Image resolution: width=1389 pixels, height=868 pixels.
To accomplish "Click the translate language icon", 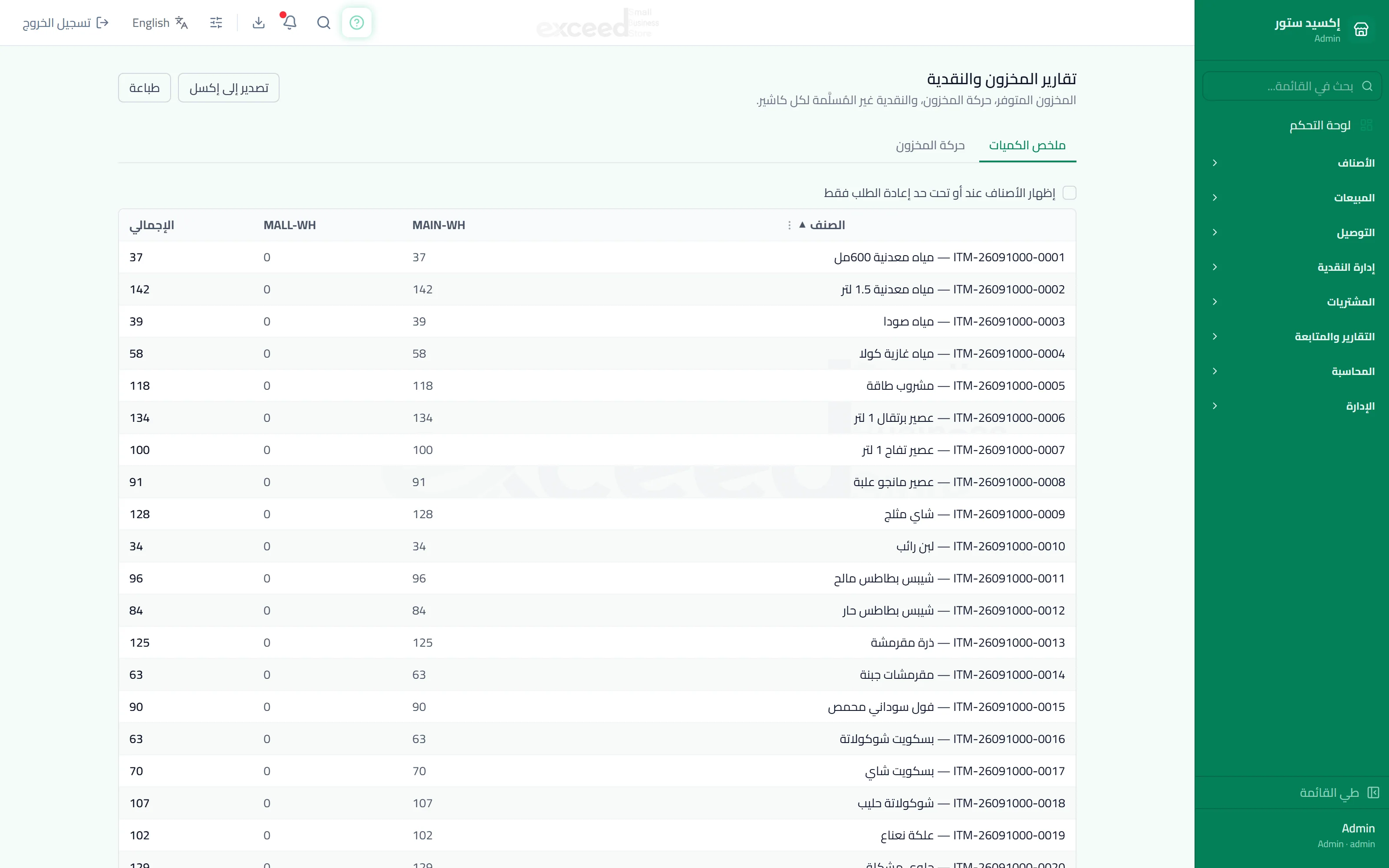I will (x=181, y=23).
